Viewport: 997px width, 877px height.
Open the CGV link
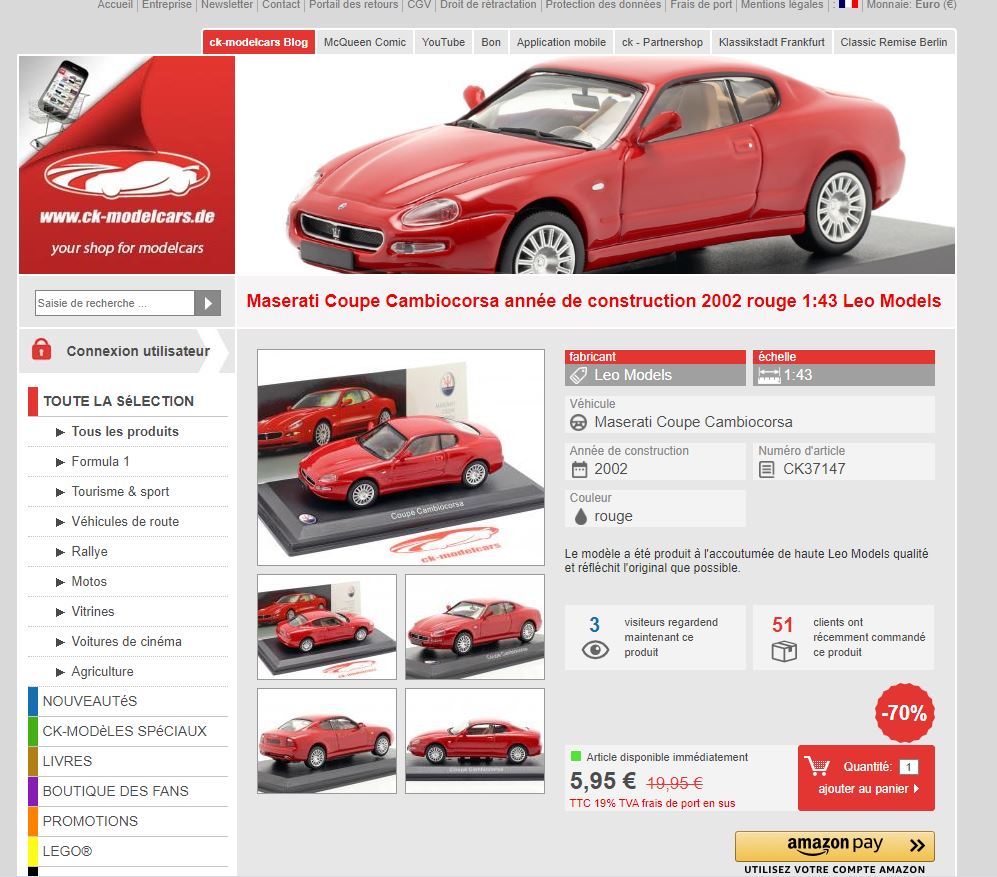(419, 4)
